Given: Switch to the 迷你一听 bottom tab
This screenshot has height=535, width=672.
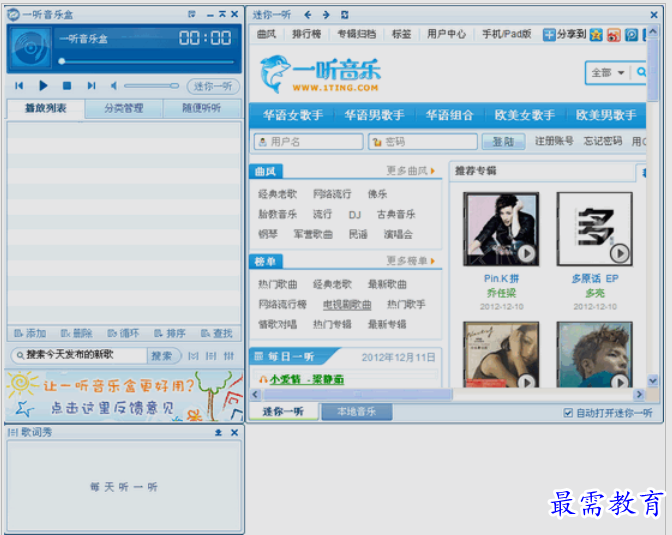Looking at the screenshot, I should click(x=283, y=412).
